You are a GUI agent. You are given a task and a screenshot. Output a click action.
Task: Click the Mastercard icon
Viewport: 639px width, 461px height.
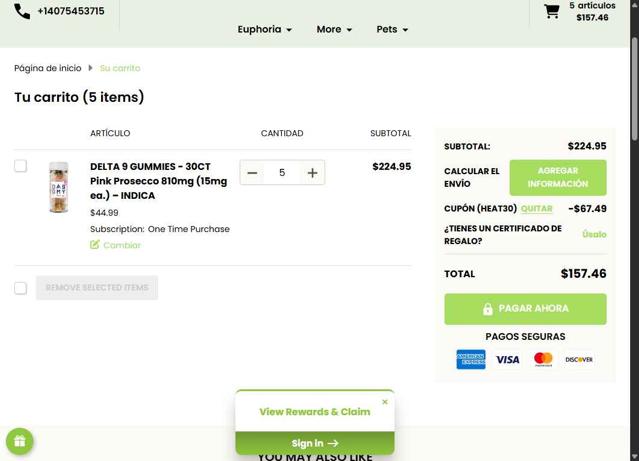(543, 359)
